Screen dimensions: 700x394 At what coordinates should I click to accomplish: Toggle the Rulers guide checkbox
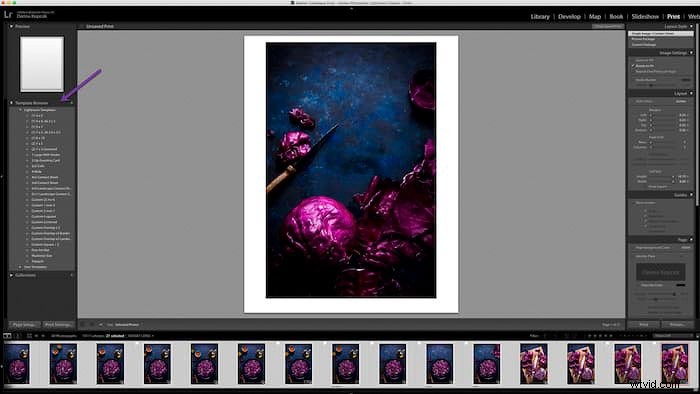pyautogui.click(x=645, y=211)
